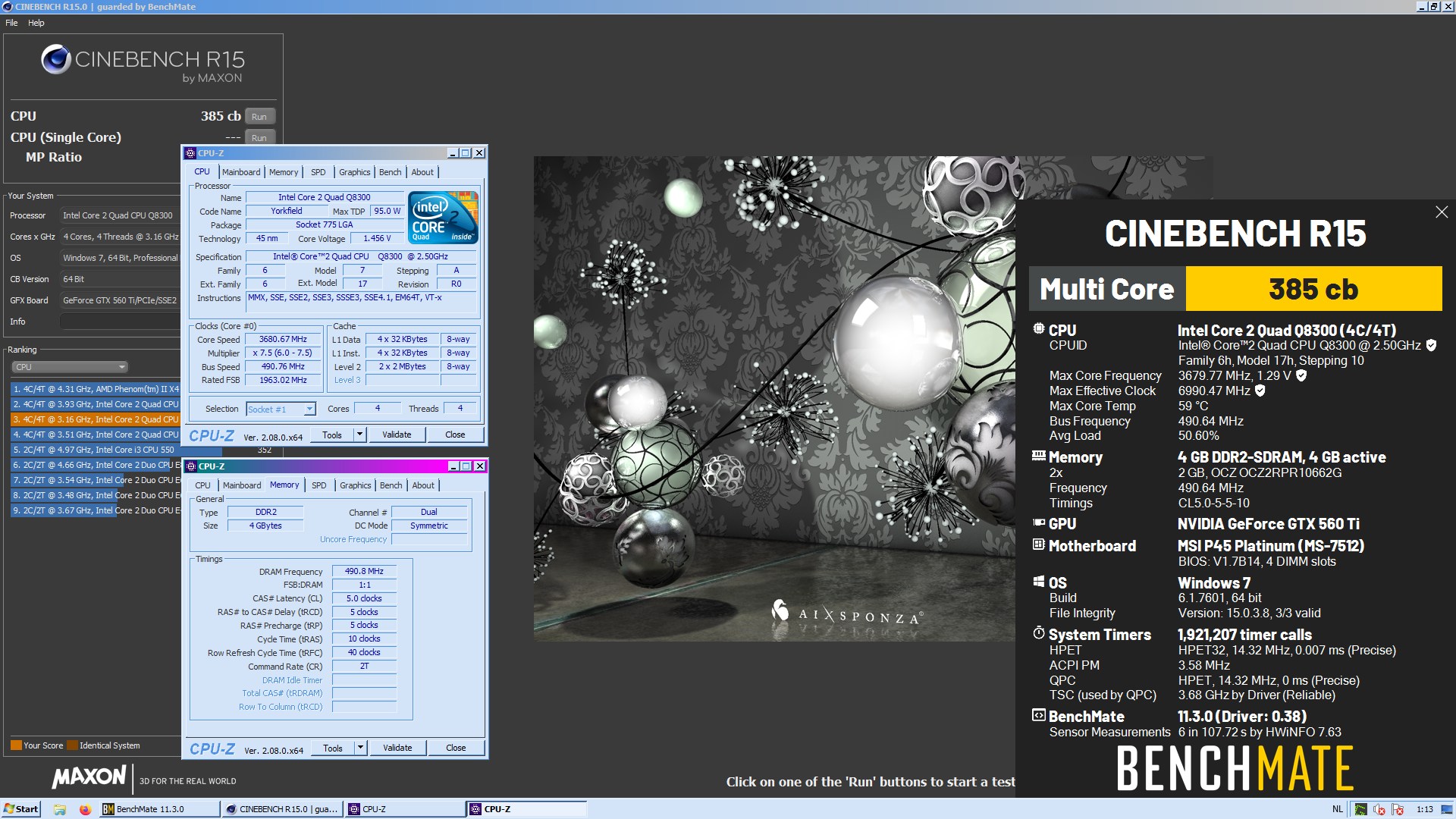Click the GPU icon in BenchMate panel
This screenshot has height=819, width=1456.
pos(1038,522)
